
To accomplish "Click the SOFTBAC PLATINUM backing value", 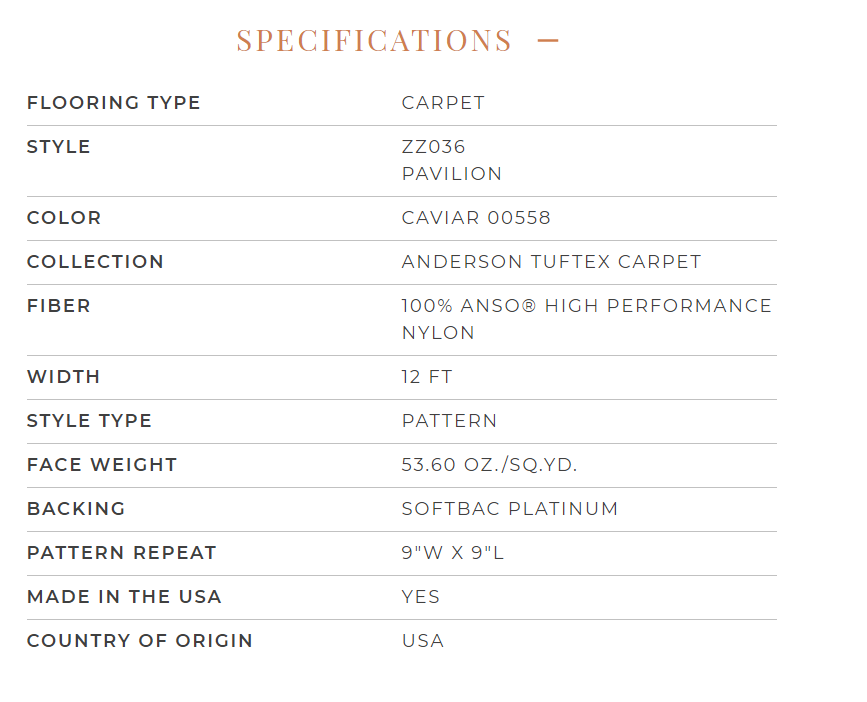I will (510, 509).
